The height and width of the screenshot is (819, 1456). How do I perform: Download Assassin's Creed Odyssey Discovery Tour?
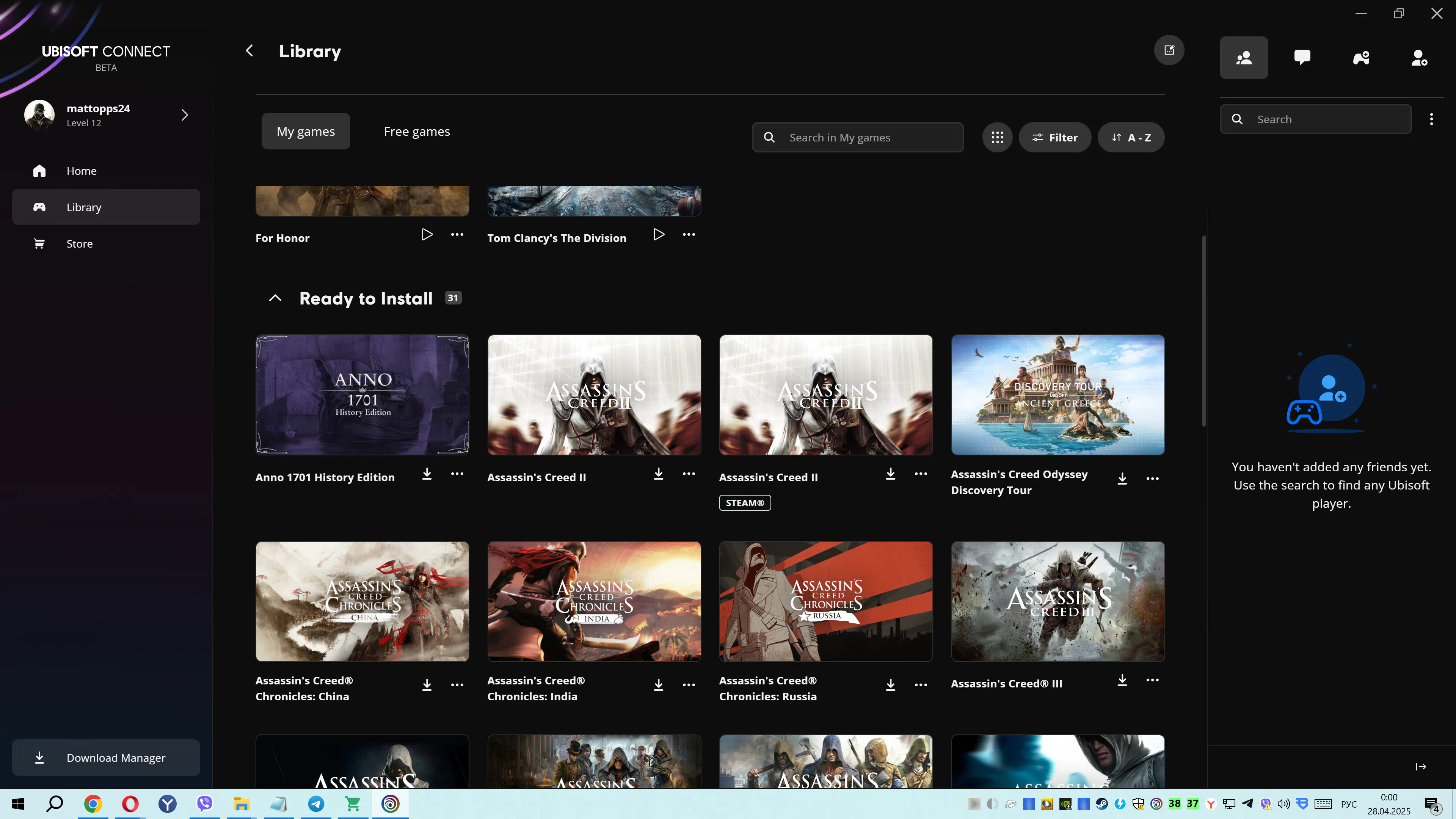pyautogui.click(x=1122, y=479)
